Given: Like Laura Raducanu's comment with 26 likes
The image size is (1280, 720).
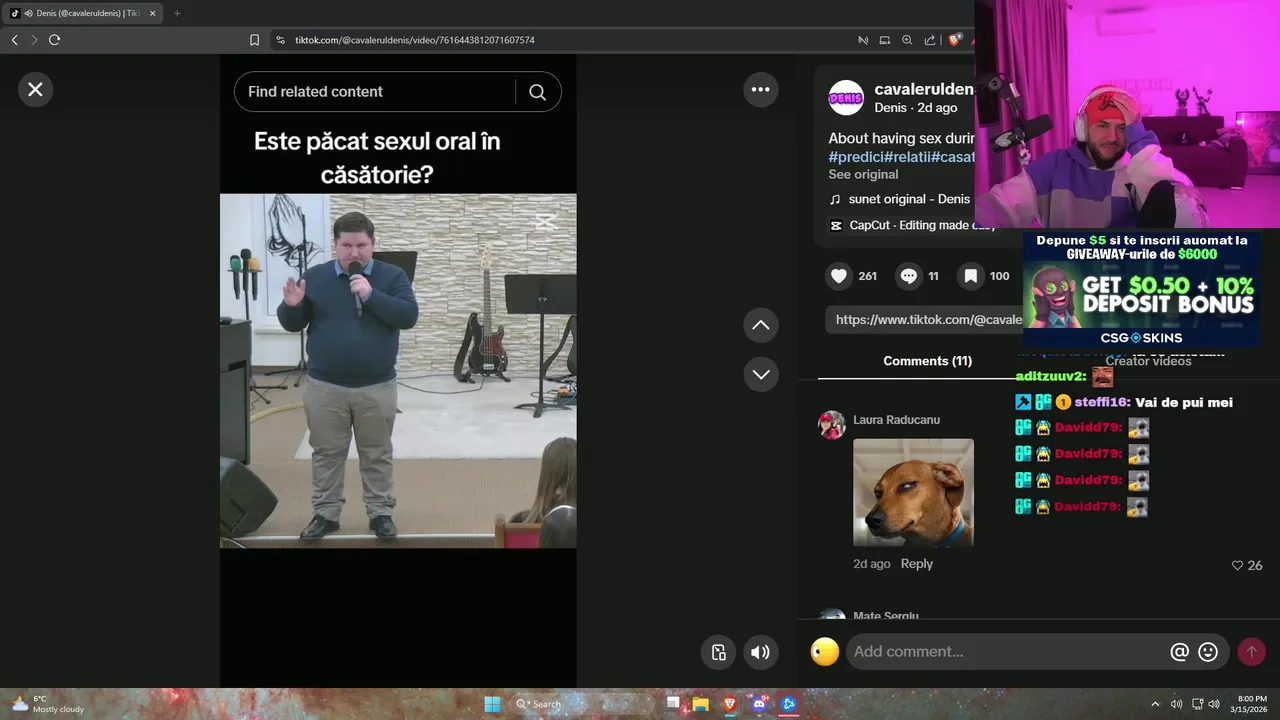Looking at the screenshot, I should tap(1238, 566).
